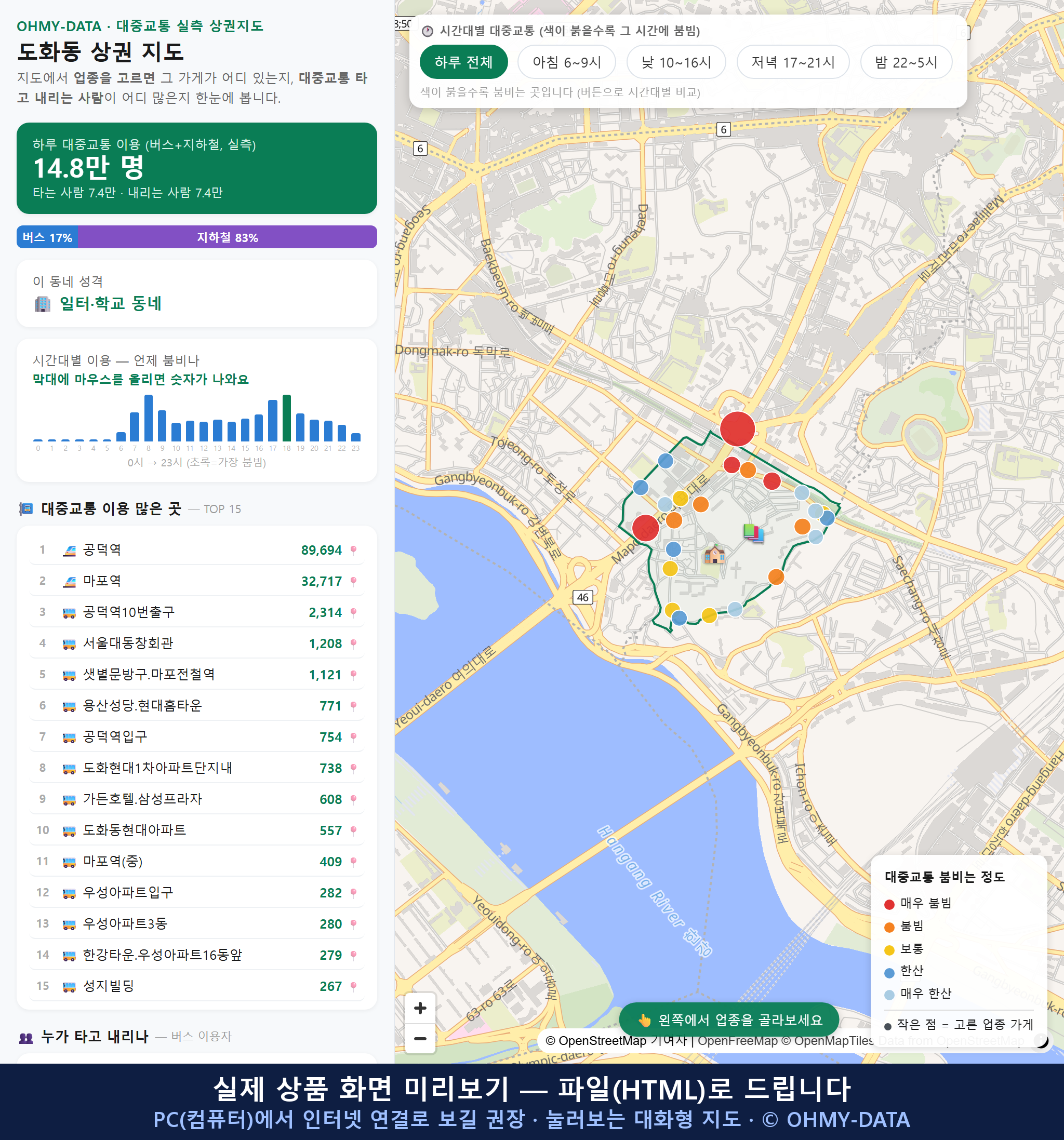The height and width of the screenshot is (1140, 1064).
Task: Open the OpenMapTiles attribution link
Action: [x=828, y=1041]
